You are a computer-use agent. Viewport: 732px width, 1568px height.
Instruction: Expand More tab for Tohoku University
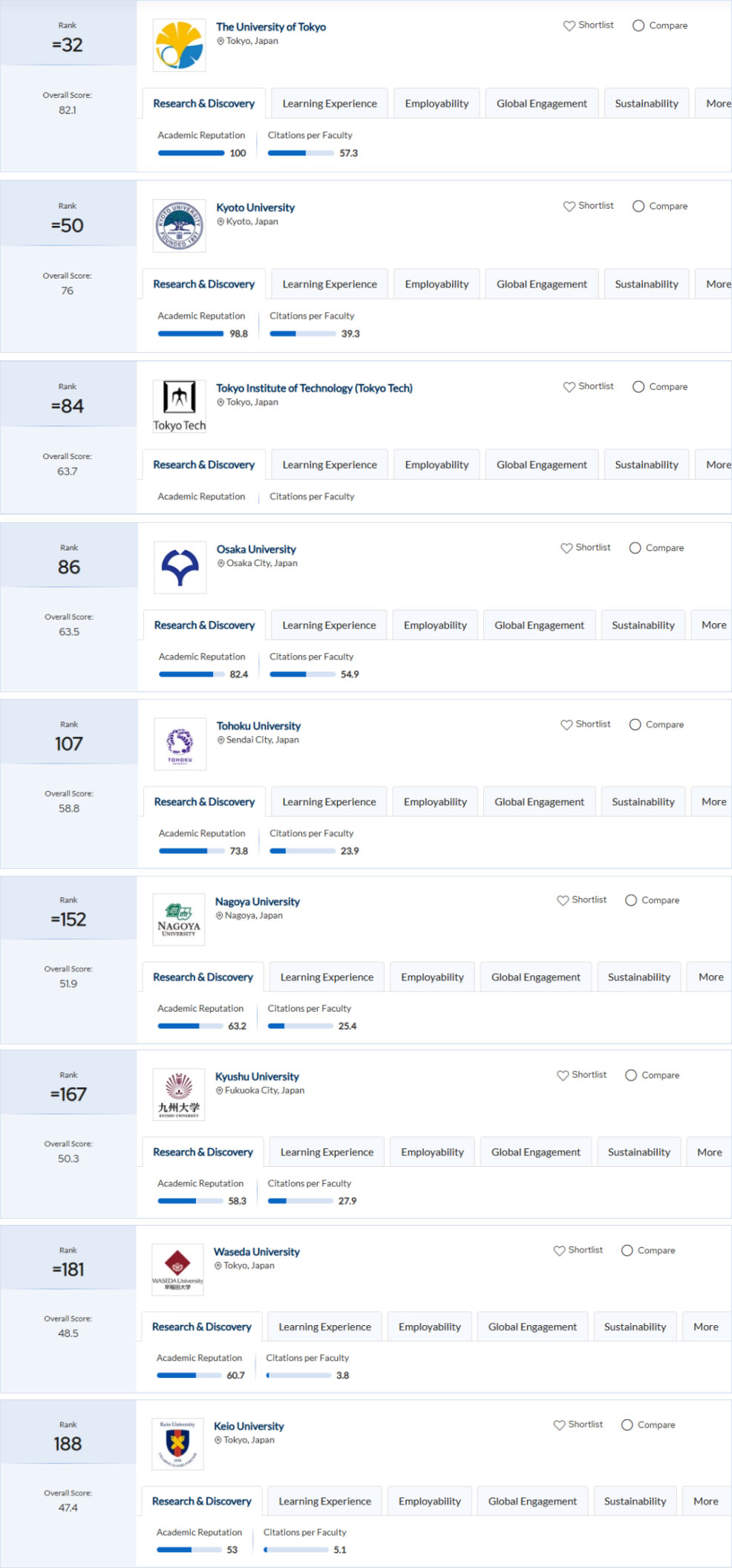click(711, 802)
